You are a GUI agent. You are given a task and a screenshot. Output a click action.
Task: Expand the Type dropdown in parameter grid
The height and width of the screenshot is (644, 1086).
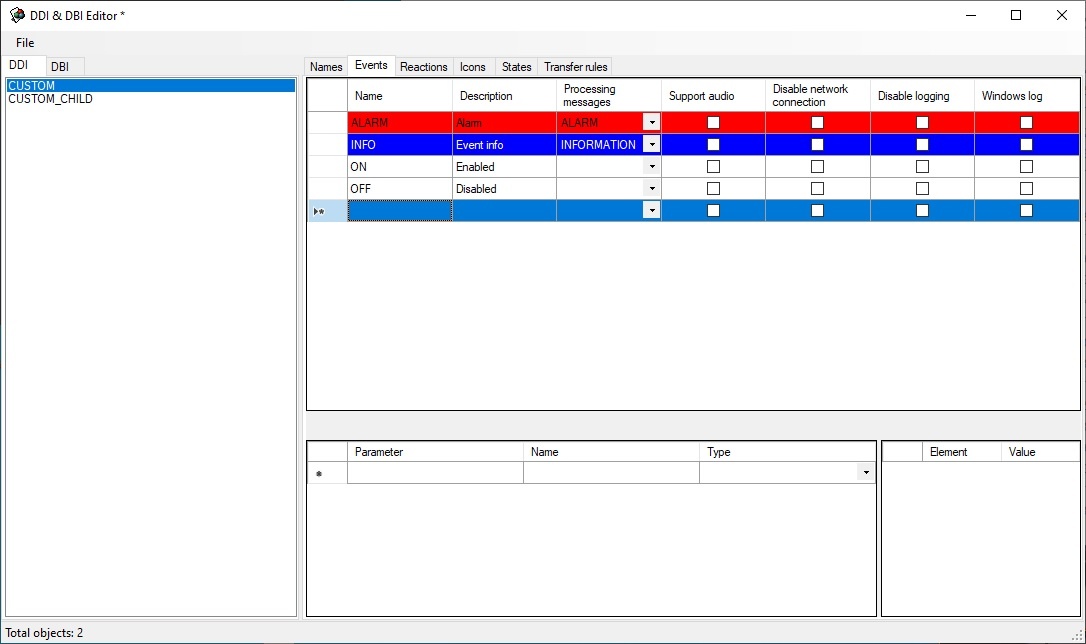click(866, 473)
